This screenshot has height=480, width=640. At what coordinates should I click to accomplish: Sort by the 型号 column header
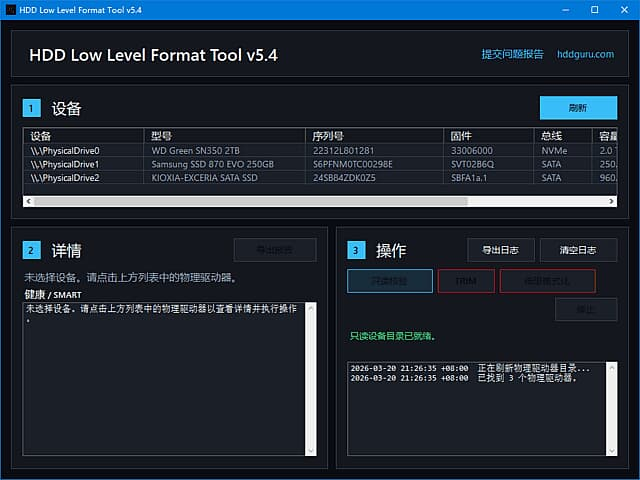[224, 136]
